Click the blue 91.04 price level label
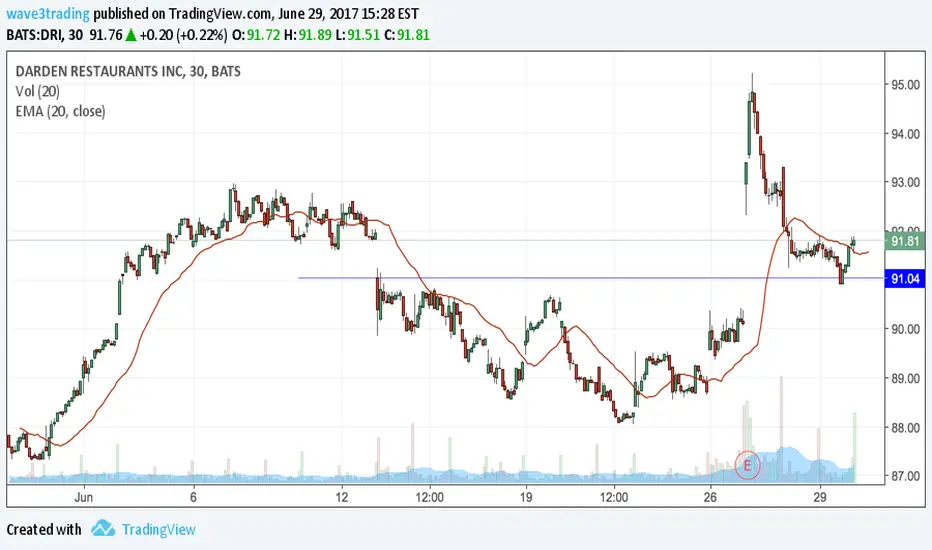 [x=905, y=278]
